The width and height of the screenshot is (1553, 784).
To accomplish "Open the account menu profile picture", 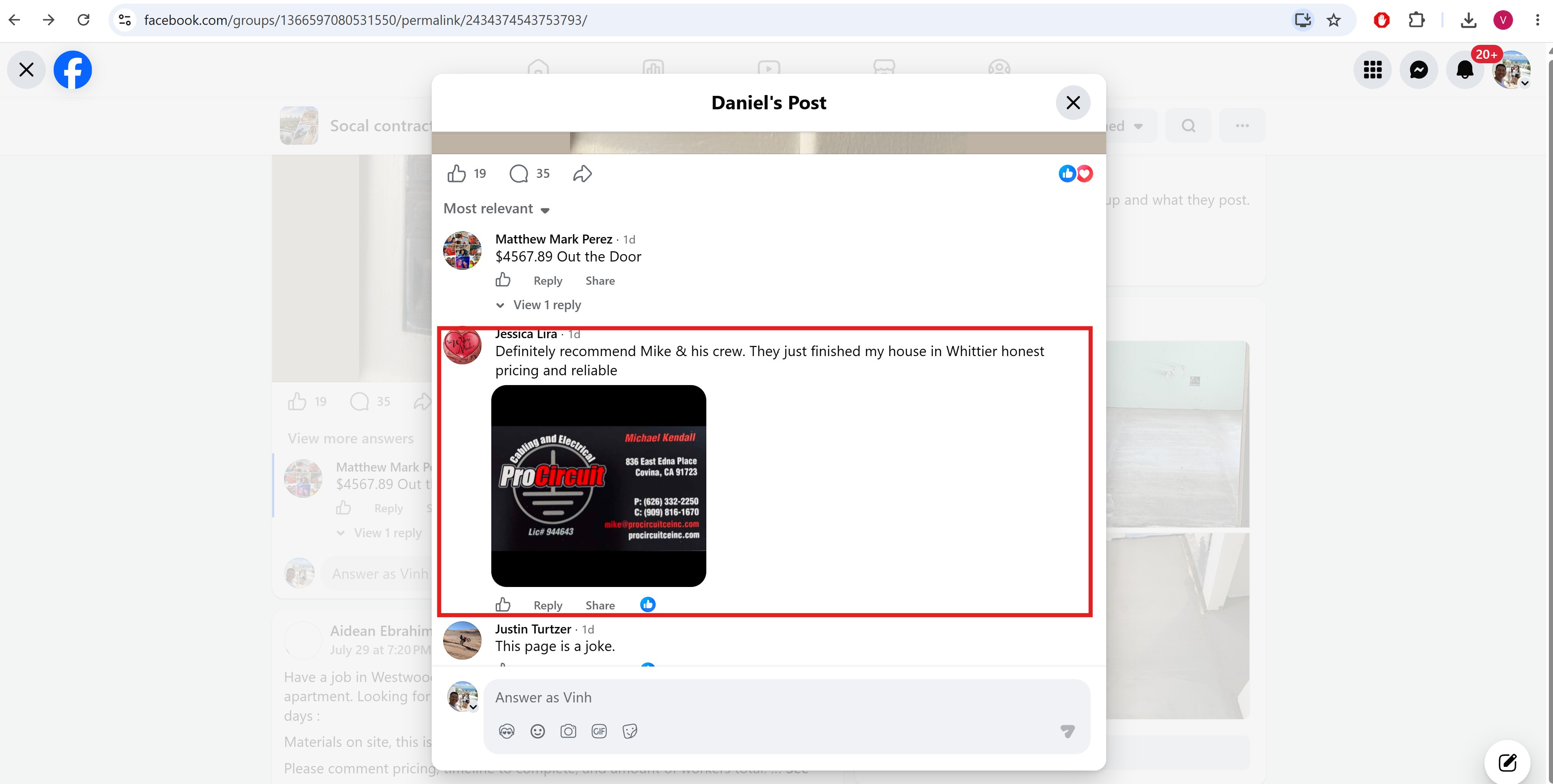I will pyautogui.click(x=1511, y=70).
